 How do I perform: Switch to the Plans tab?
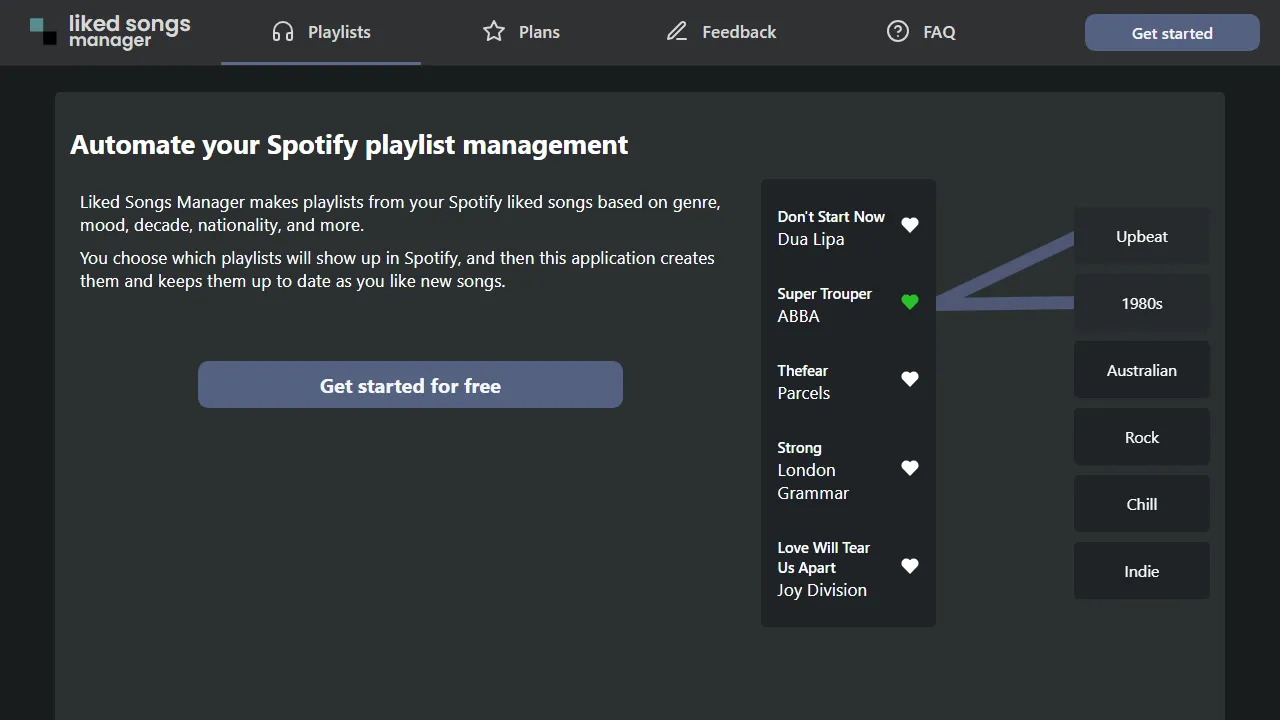coord(520,31)
